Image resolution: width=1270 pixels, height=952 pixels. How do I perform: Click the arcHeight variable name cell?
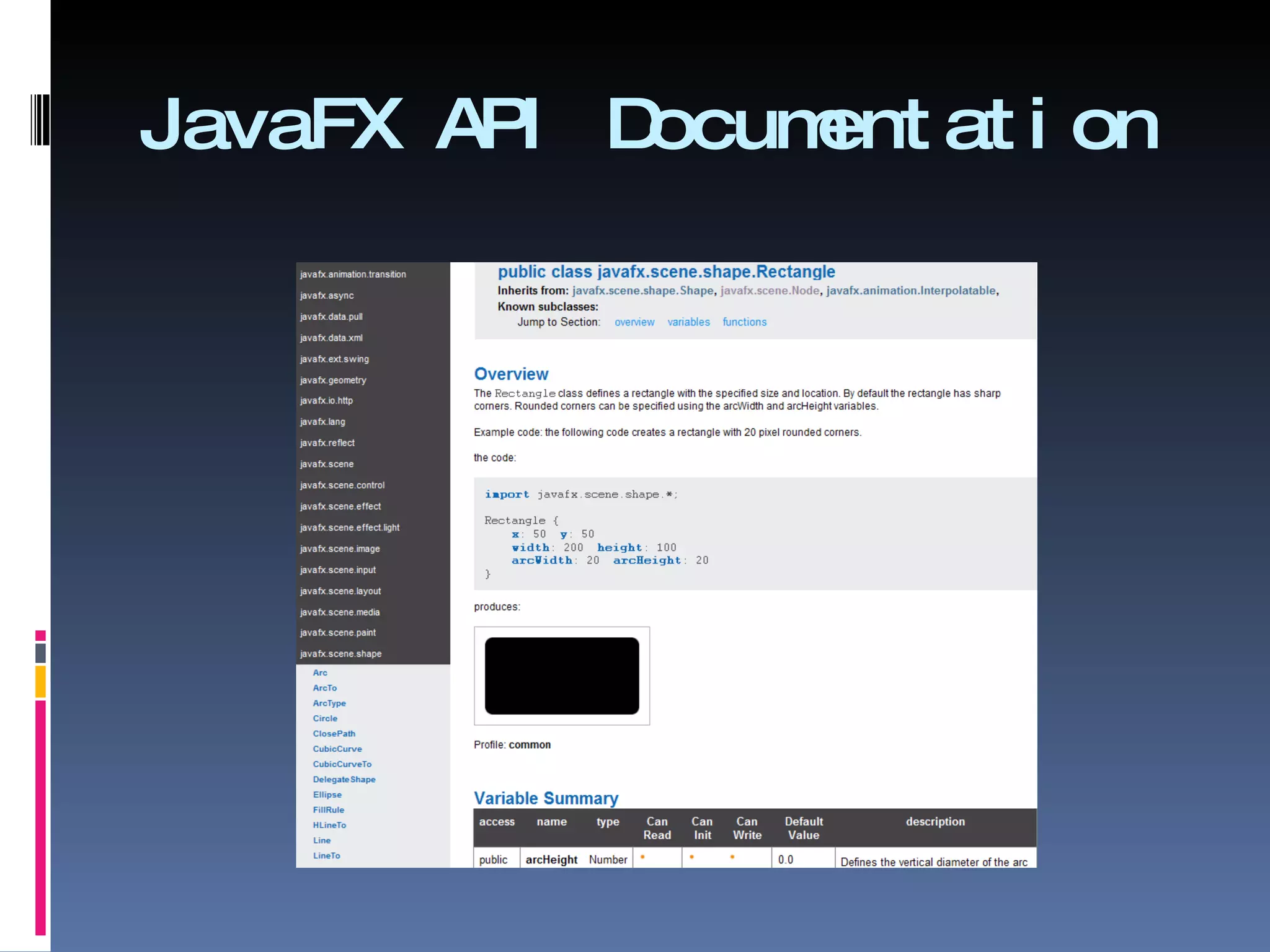pos(551,860)
